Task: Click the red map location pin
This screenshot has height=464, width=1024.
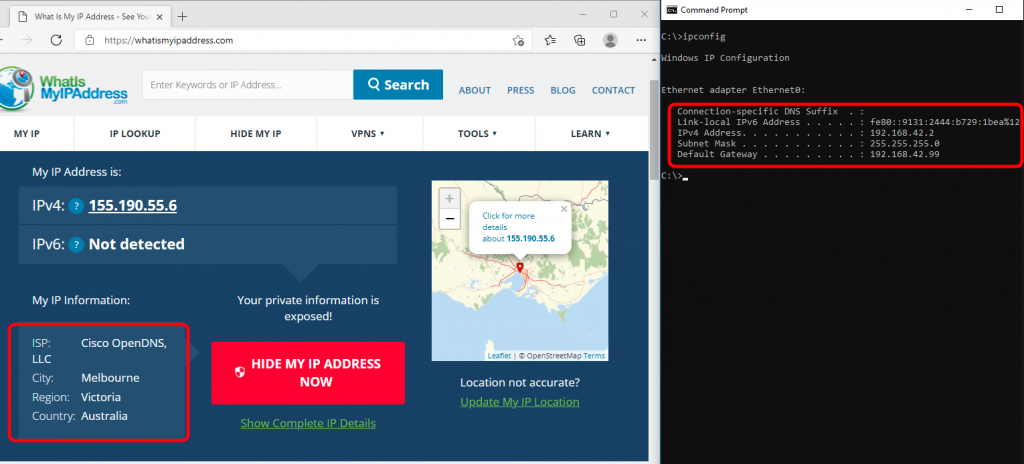Action: point(520,267)
